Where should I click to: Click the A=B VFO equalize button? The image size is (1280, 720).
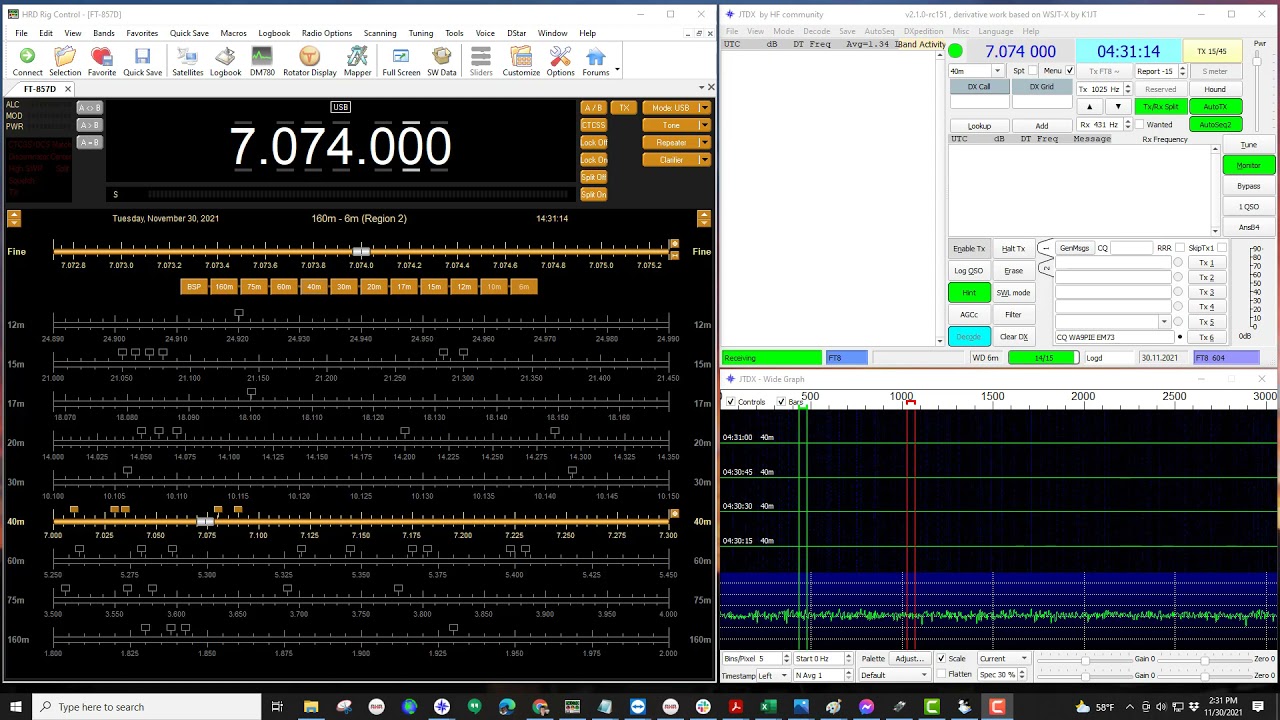tap(89, 142)
